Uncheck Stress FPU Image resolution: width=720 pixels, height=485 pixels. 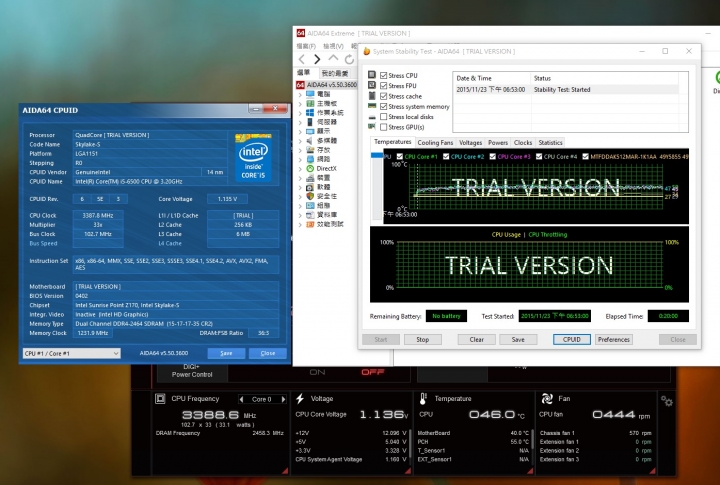coord(383,85)
